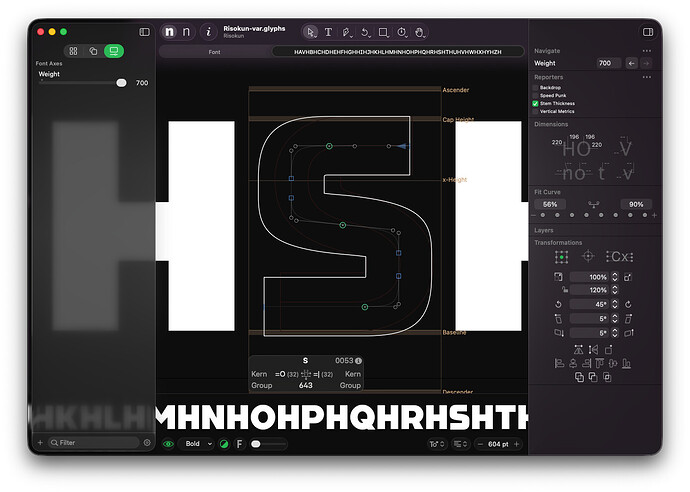Switch to the Font tab
The height and width of the screenshot is (492, 690).
[214, 52]
